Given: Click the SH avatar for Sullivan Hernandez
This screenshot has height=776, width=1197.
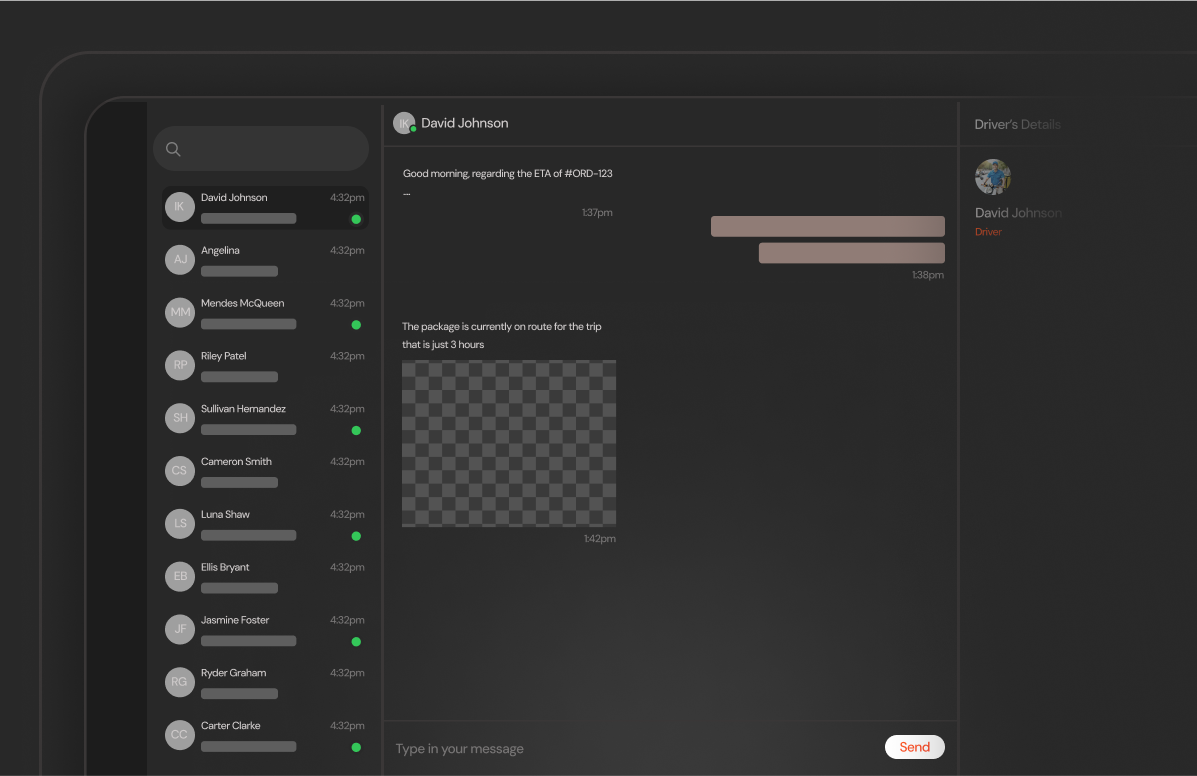Looking at the screenshot, I should coord(180,418).
